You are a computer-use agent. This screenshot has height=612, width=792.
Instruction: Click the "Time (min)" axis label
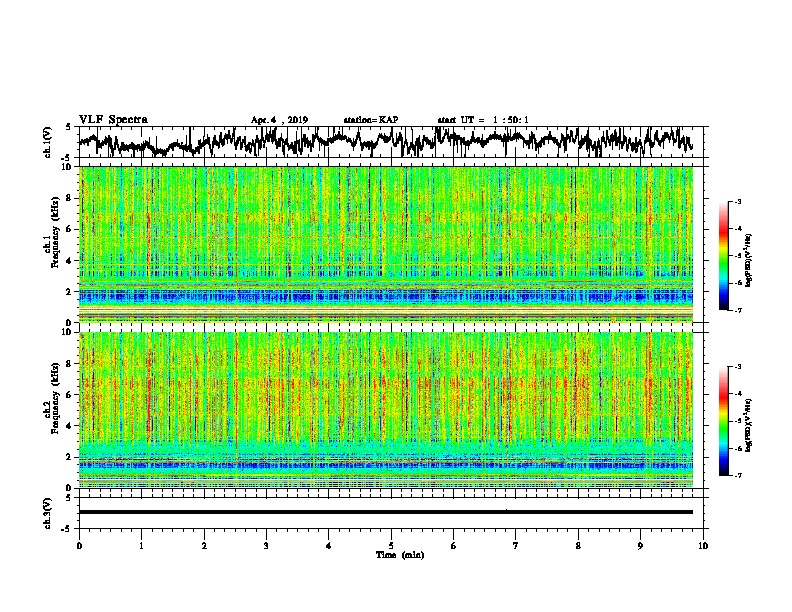point(400,555)
